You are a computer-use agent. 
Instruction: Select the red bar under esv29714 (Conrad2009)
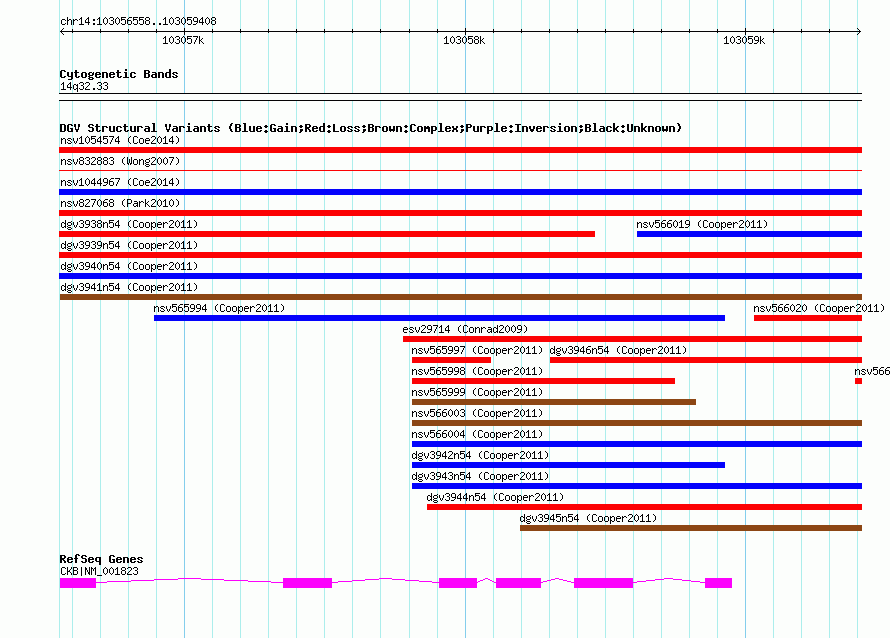(x=632, y=339)
